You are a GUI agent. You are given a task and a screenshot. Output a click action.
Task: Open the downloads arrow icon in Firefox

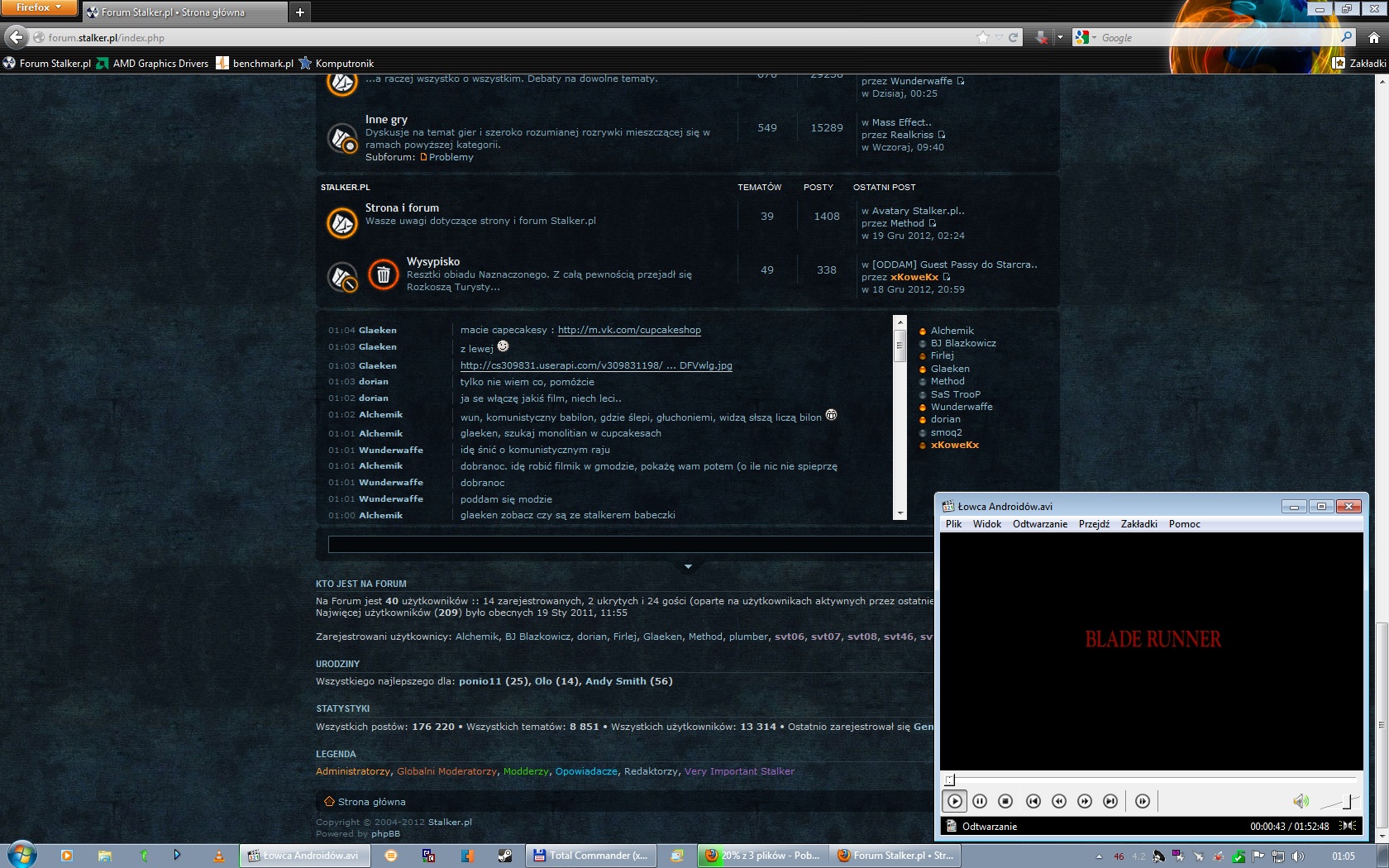click(x=1041, y=37)
